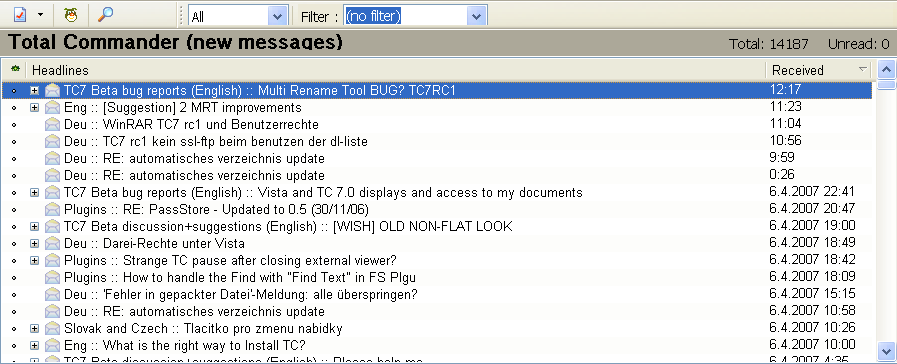Toggle flag dot on 'Tlacitko pro zmenu nabidky' row

(x=14, y=329)
